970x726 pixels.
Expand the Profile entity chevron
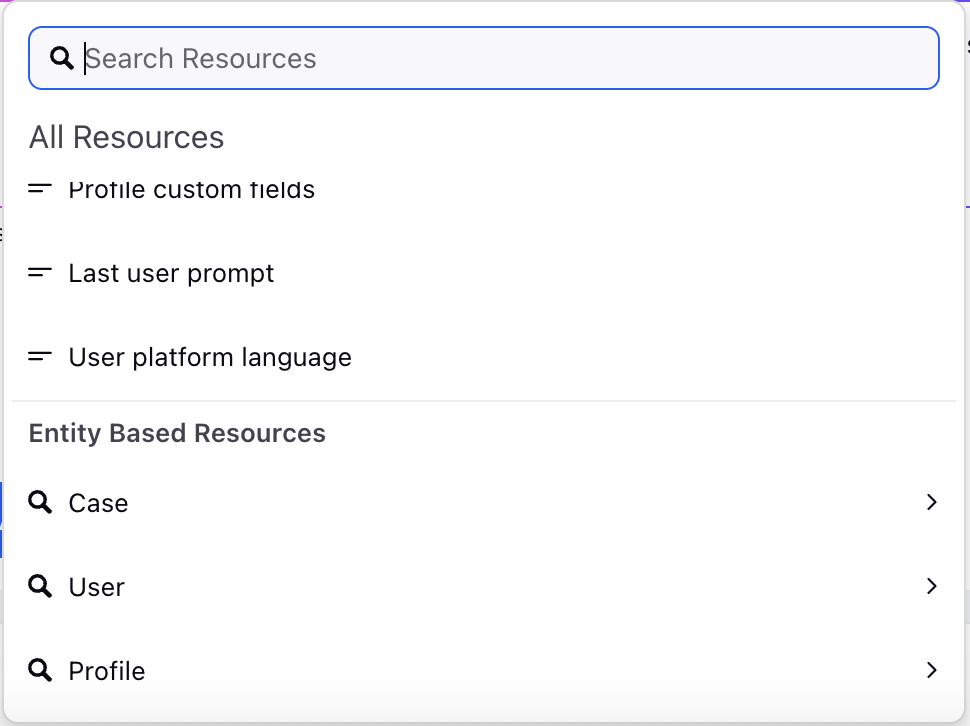point(932,670)
